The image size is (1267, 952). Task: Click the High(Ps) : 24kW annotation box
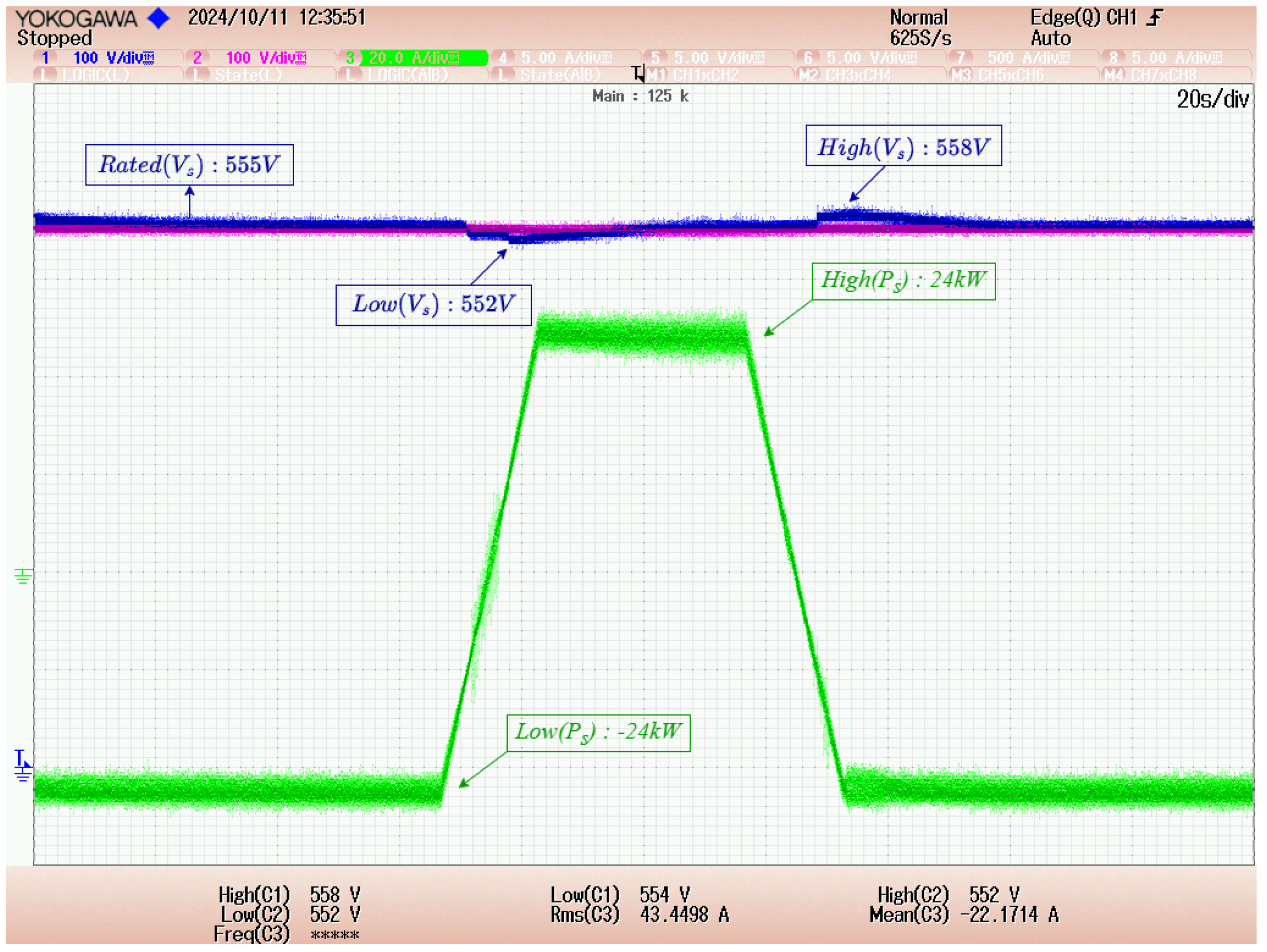pos(904,281)
